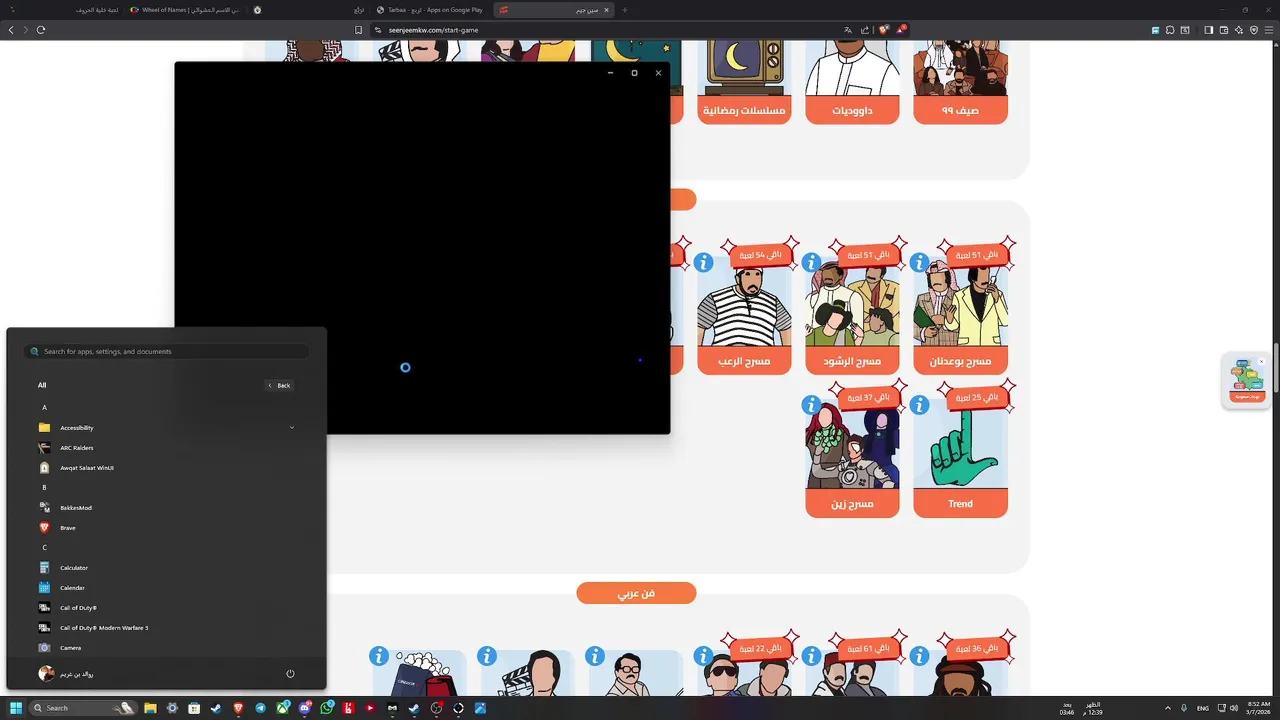1280x720 pixels.
Task: Open Telegram from the taskbar
Action: 260,708
